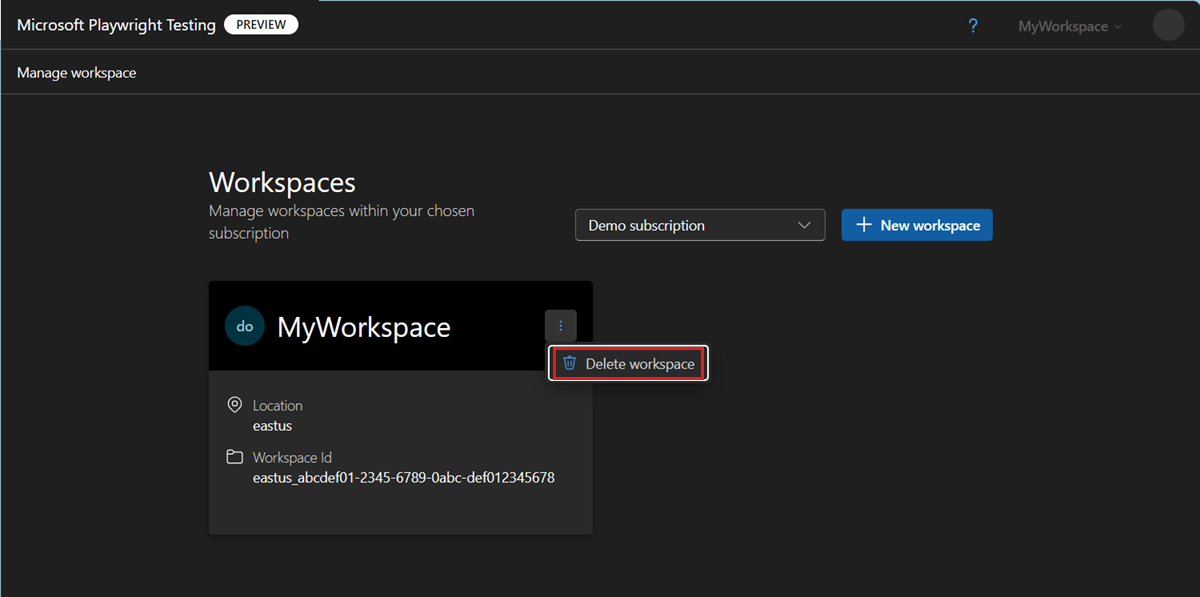Expand the Demo subscription dropdown
Screen dimensions: 1200x597
coord(699,225)
